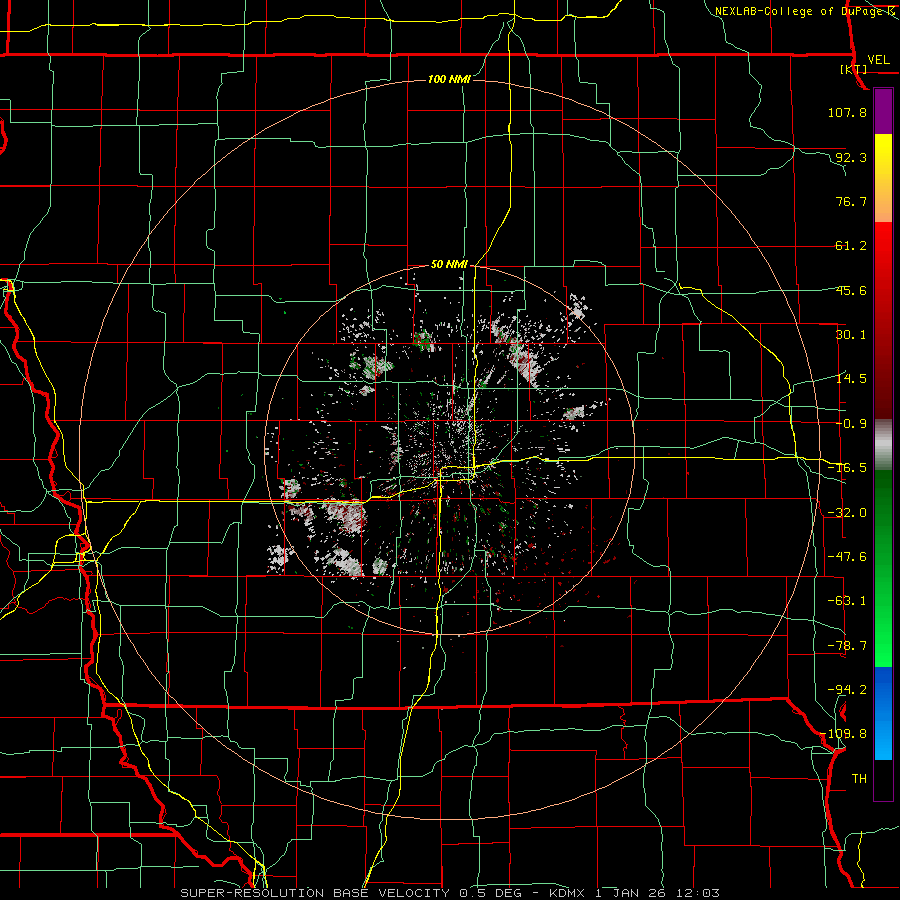
Task: Click the [KT] units label
Action: (x=854, y=69)
